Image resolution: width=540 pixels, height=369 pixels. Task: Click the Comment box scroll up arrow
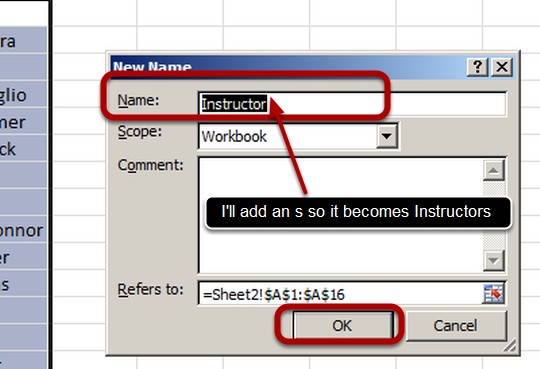pos(494,170)
